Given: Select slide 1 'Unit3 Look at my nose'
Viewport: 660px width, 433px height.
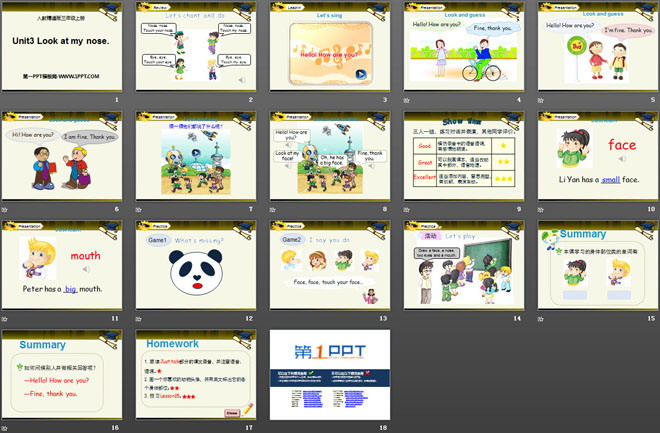Looking at the screenshot, I should 62,46.
